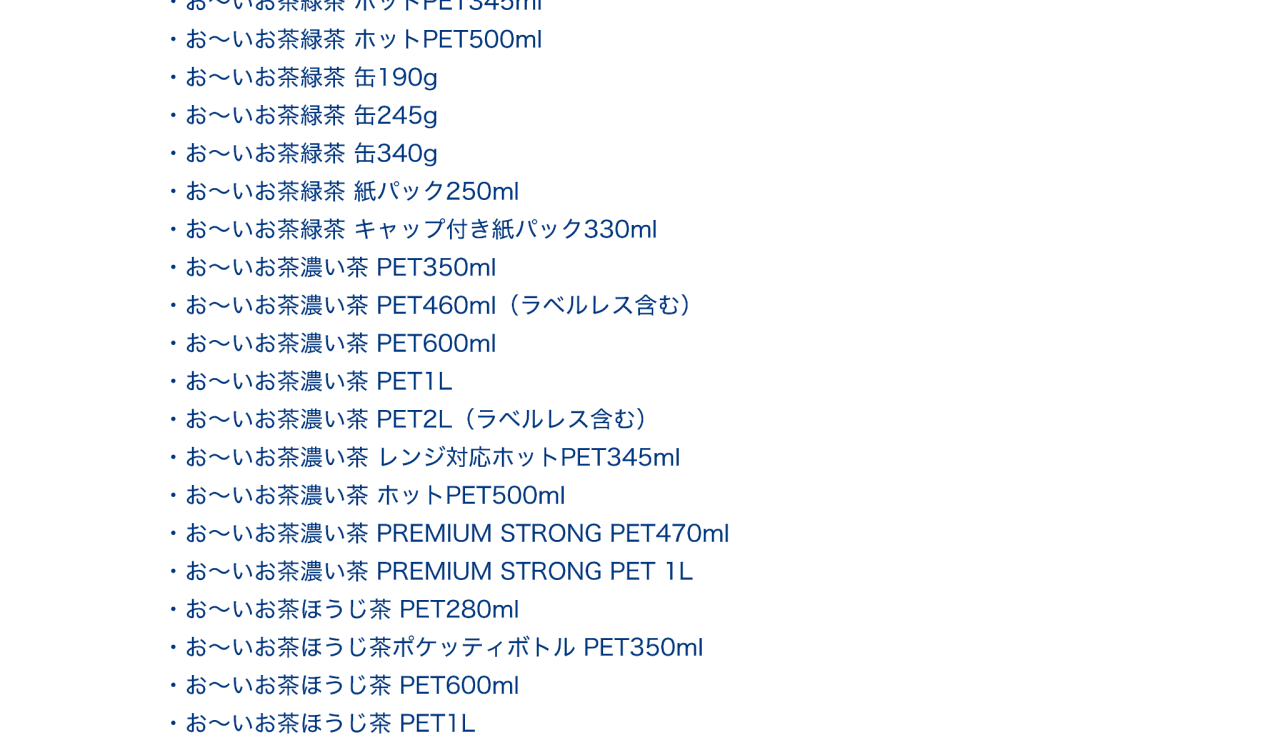Click the 緑茶 紙パック250ml item
Screen dimensions: 1280x750
[x=351, y=192]
